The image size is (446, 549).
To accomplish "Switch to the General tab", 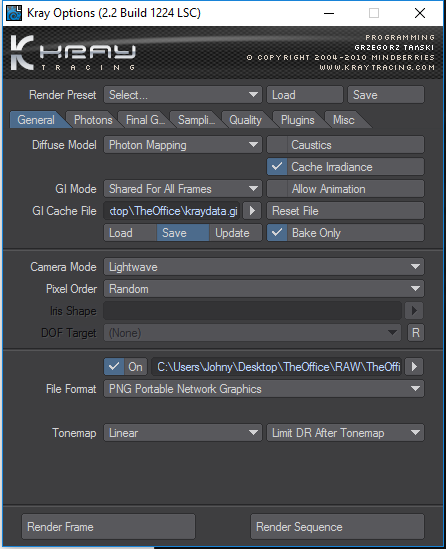I will tap(36, 120).
